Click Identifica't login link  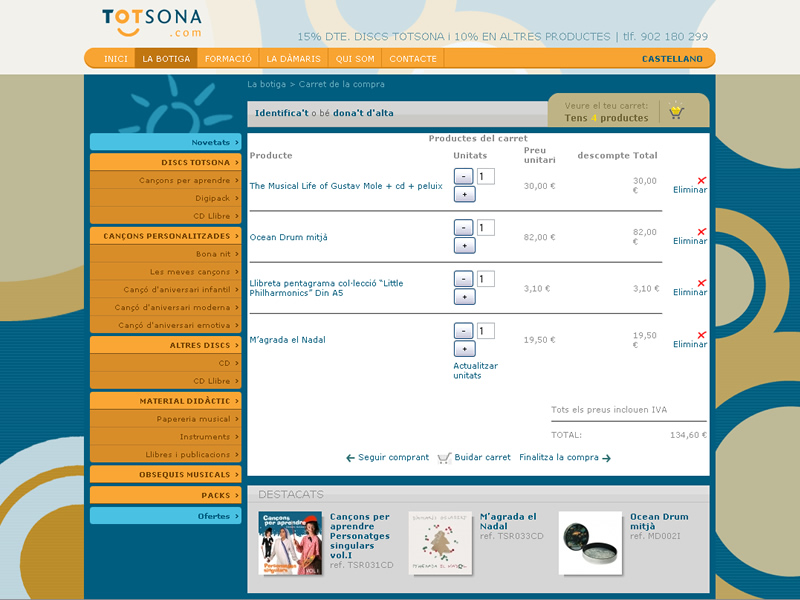pyautogui.click(x=282, y=113)
